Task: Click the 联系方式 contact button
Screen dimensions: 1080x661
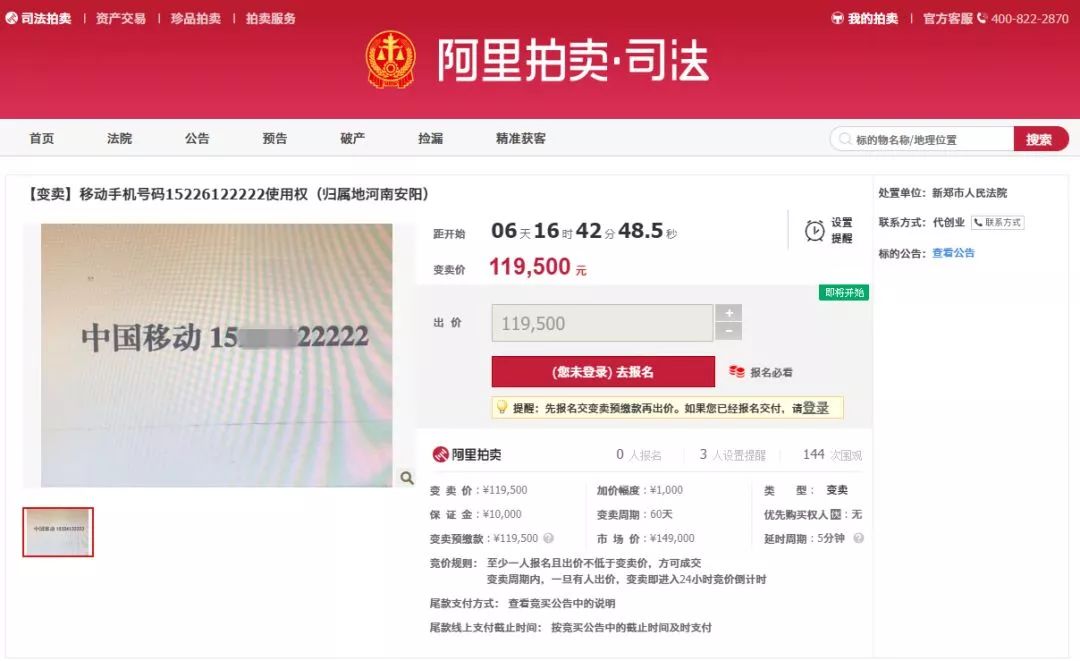Action: pyautogui.click(x=997, y=222)
